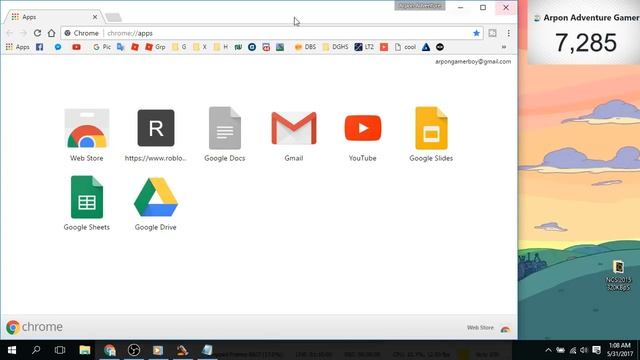Click the Apps shortcut in bookmarks bar

(x=18, y=47)
